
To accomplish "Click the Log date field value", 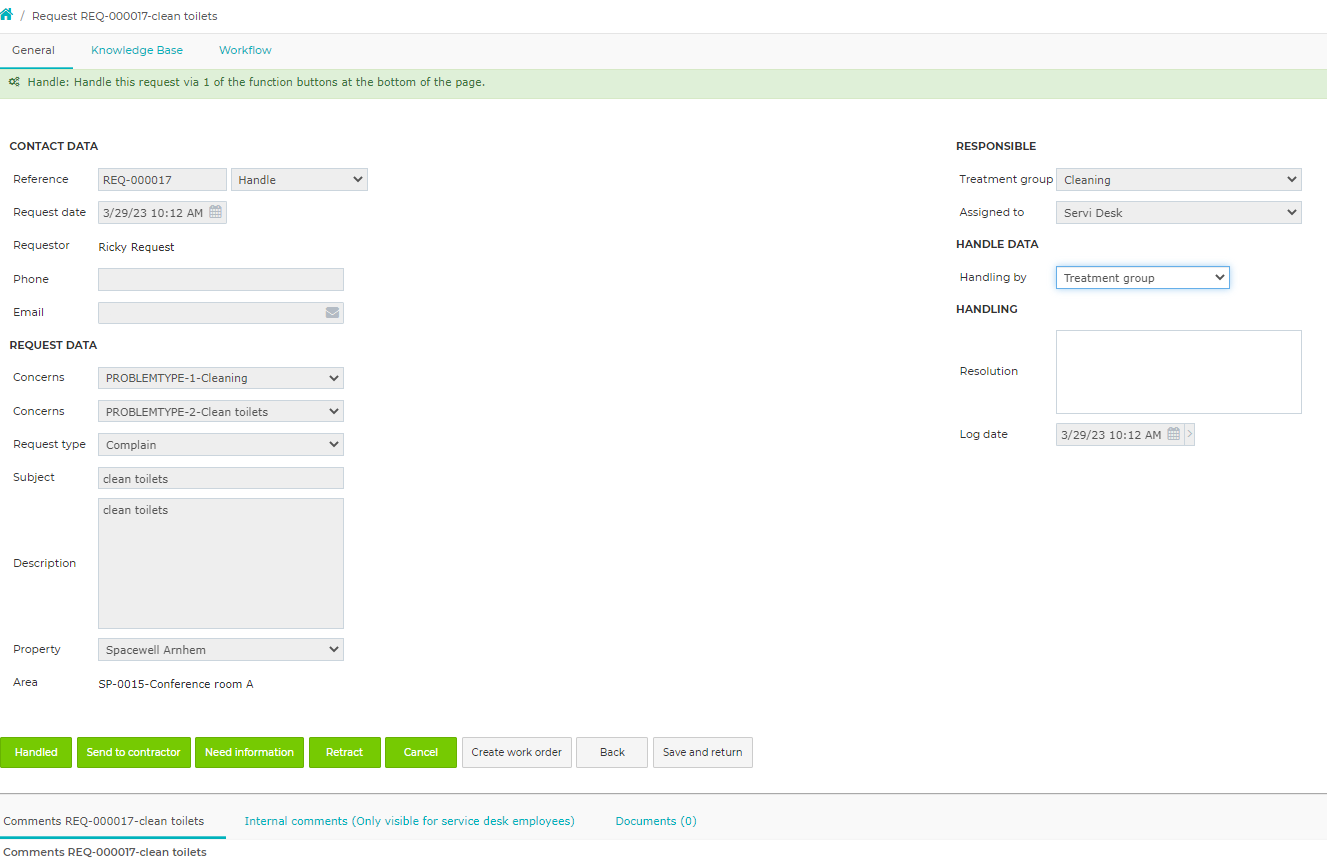I will pyautogui.click(x=1111, y=435).
